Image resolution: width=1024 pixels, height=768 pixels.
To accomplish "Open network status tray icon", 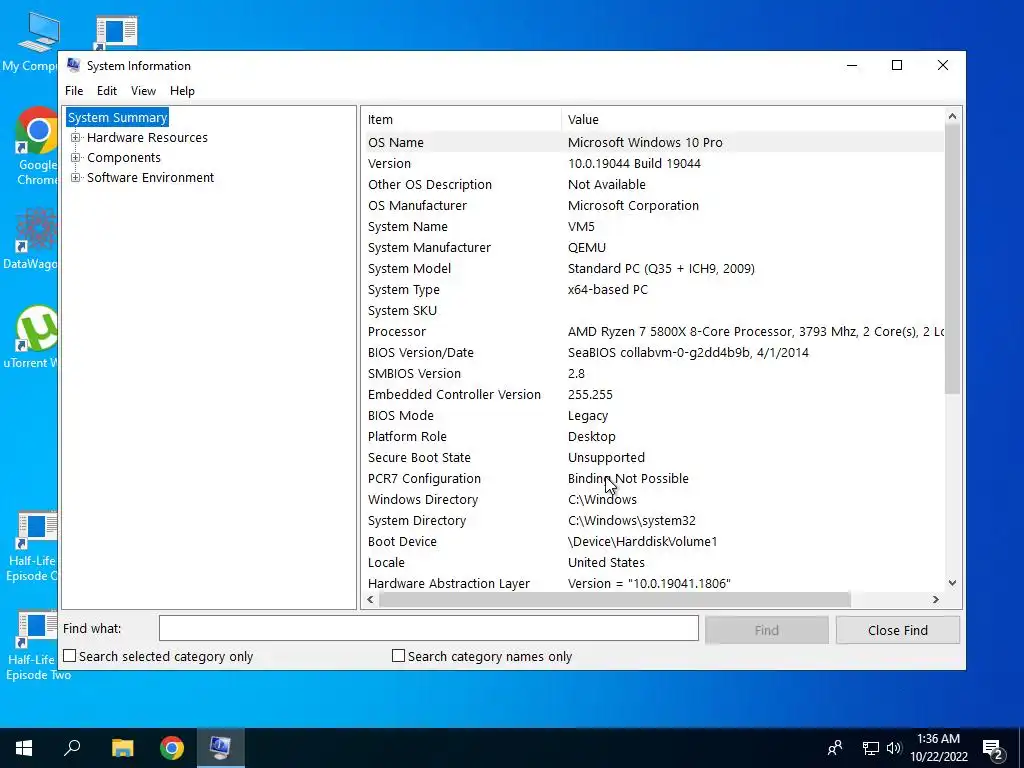I will pyautogui.click(x=871, y=748).
